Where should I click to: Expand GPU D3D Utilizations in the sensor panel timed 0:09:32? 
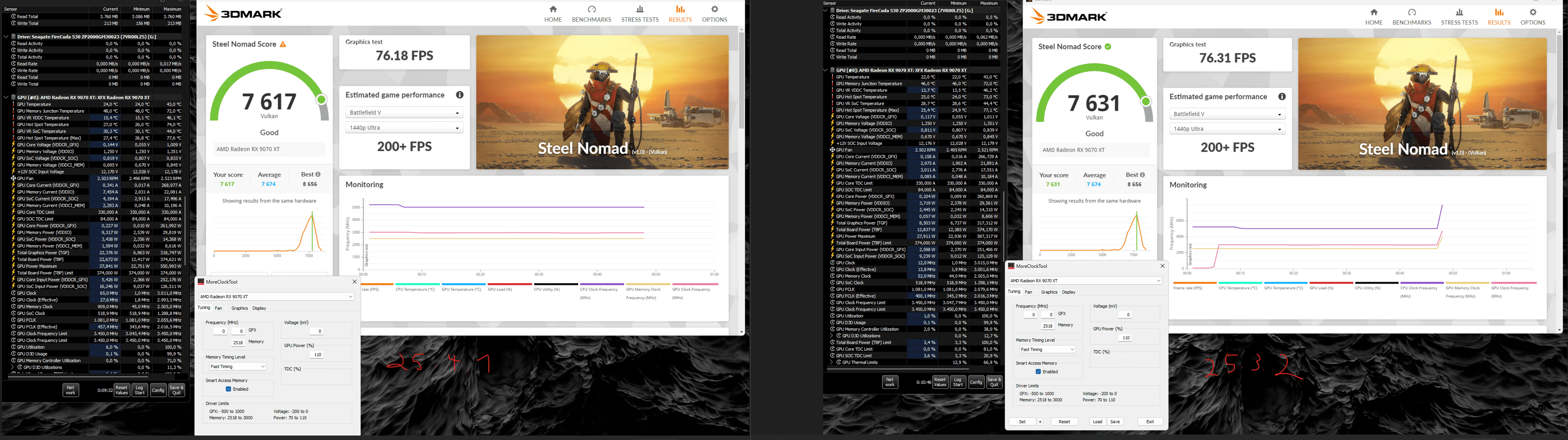[x=13, y=368]
